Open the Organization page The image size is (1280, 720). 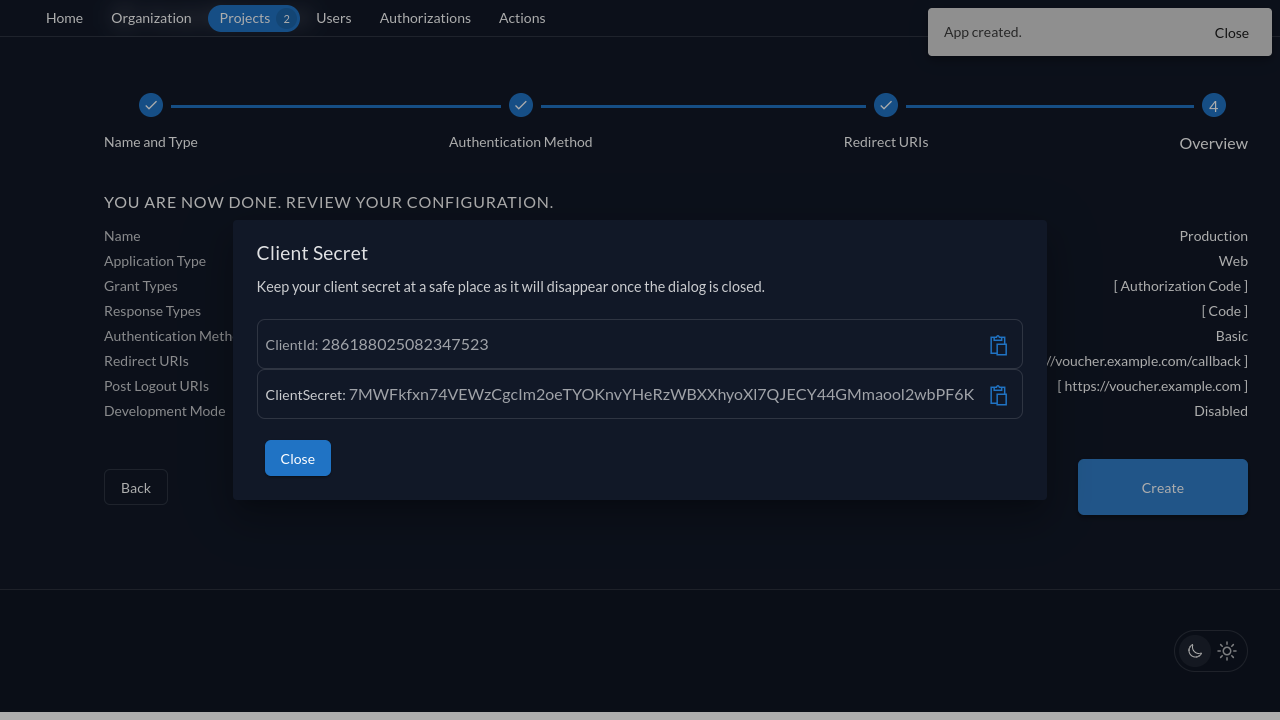point(151,18)
